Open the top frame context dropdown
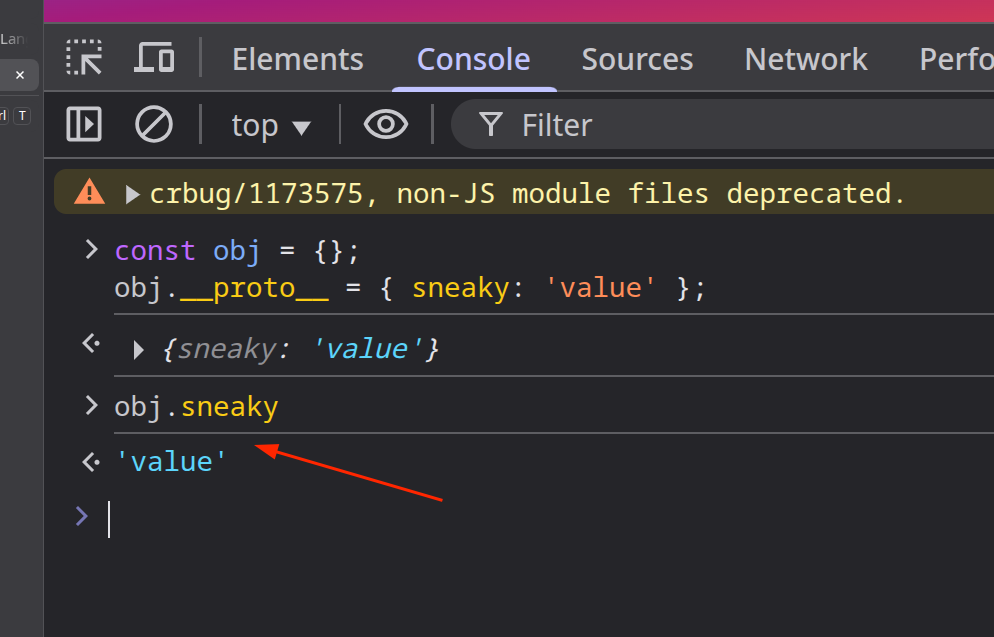 click(268, 124)
